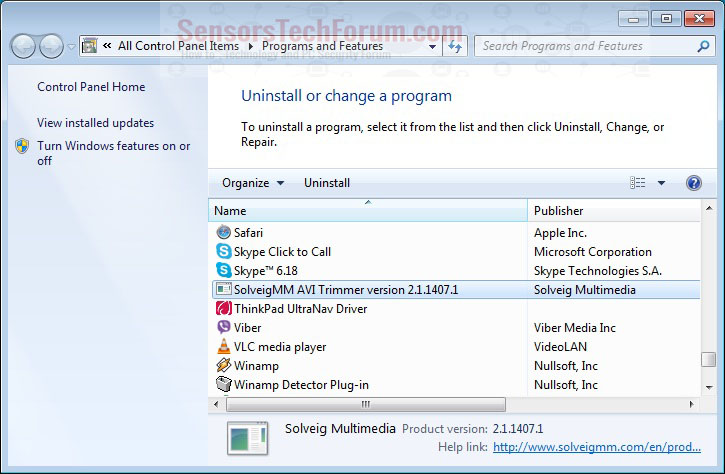Select the Winamp Detector Plug-in entry
This screenshot has height=474, width=725.
301,385
